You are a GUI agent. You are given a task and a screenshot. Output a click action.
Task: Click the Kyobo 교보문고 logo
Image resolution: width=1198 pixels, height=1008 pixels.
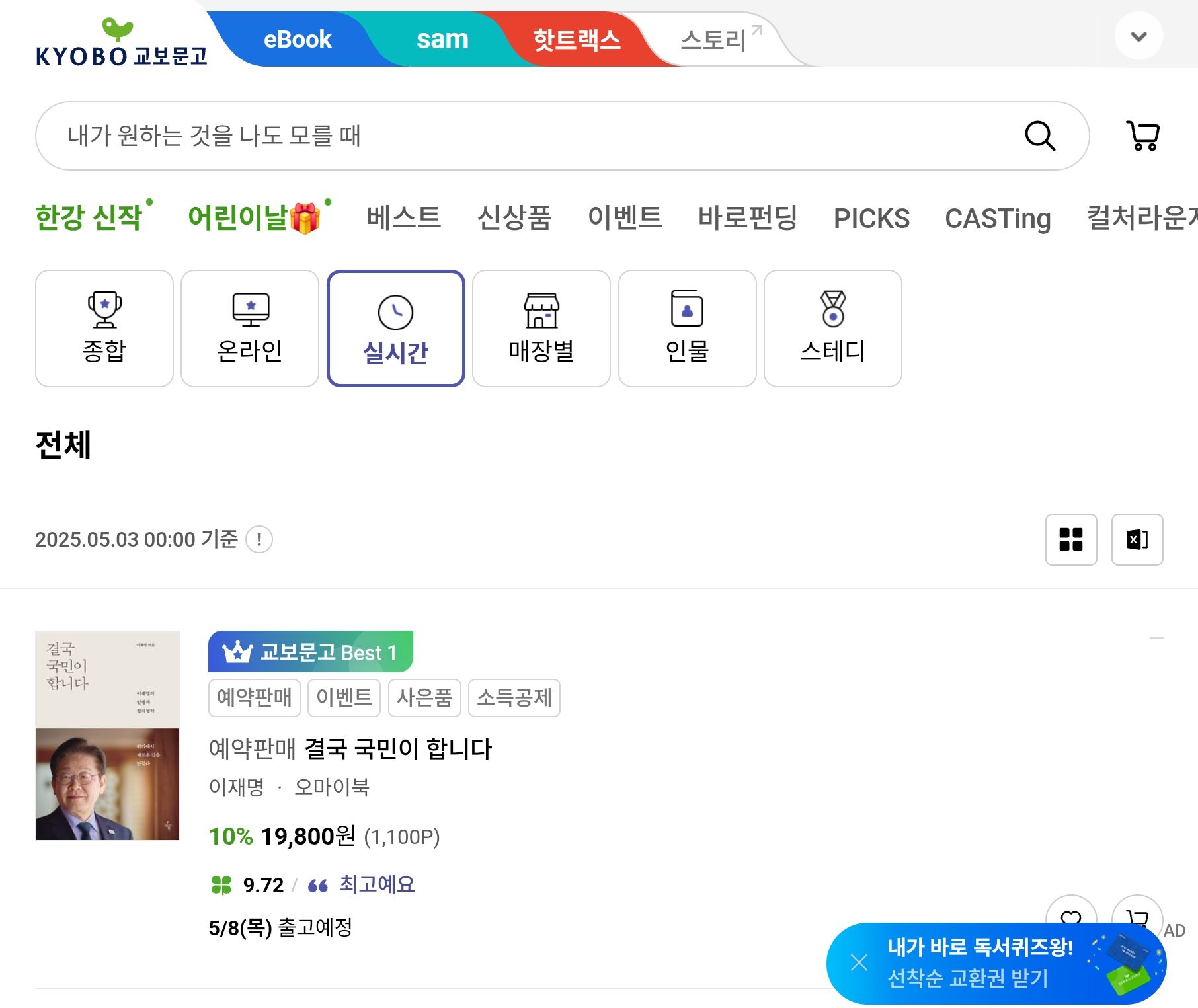coord(121,43)
